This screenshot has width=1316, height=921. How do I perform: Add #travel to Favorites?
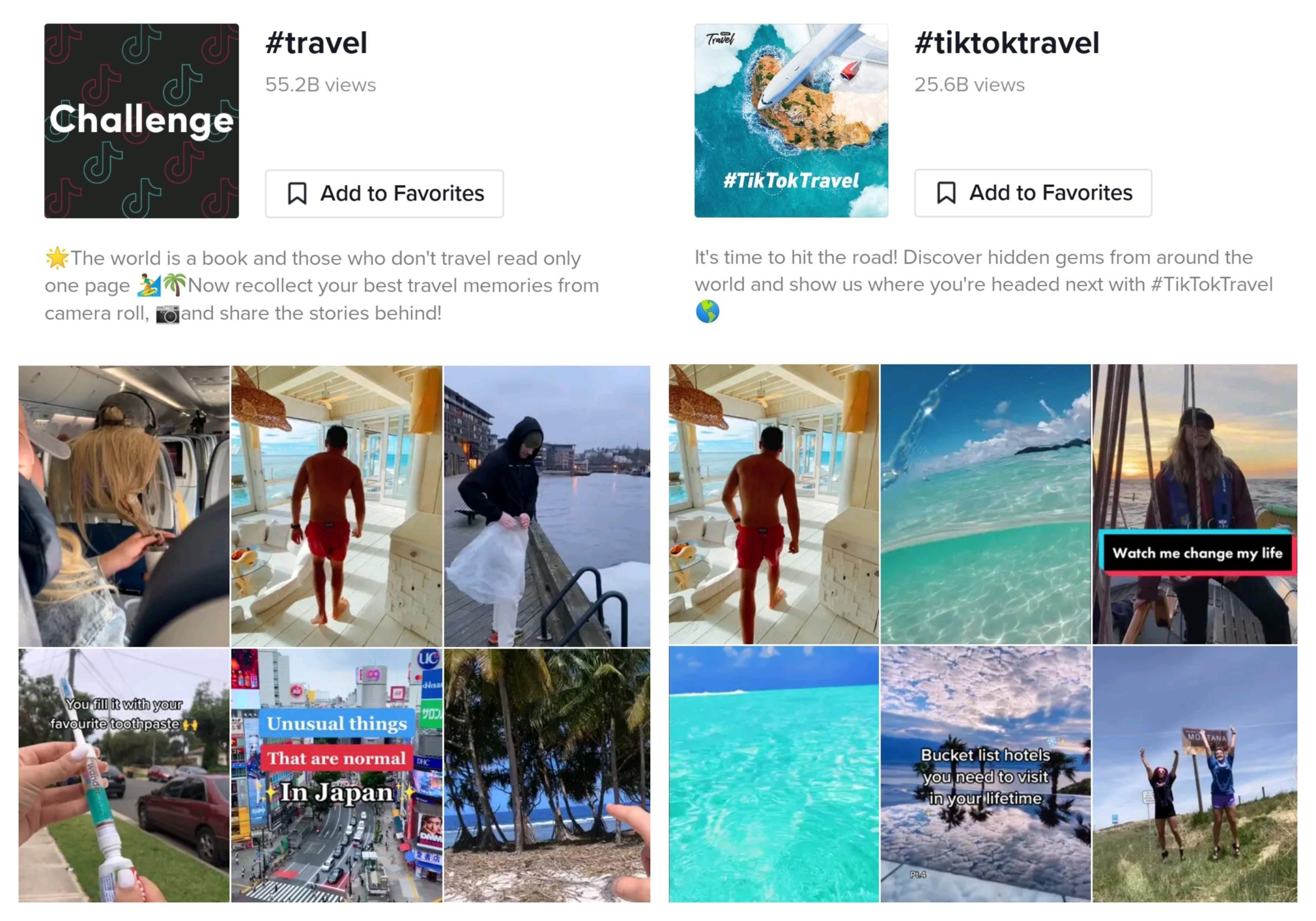pos(384,193)
